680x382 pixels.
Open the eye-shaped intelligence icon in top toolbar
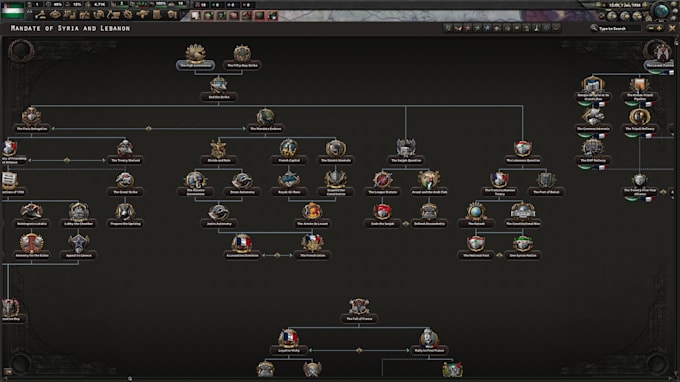click(x=55, y=15)
